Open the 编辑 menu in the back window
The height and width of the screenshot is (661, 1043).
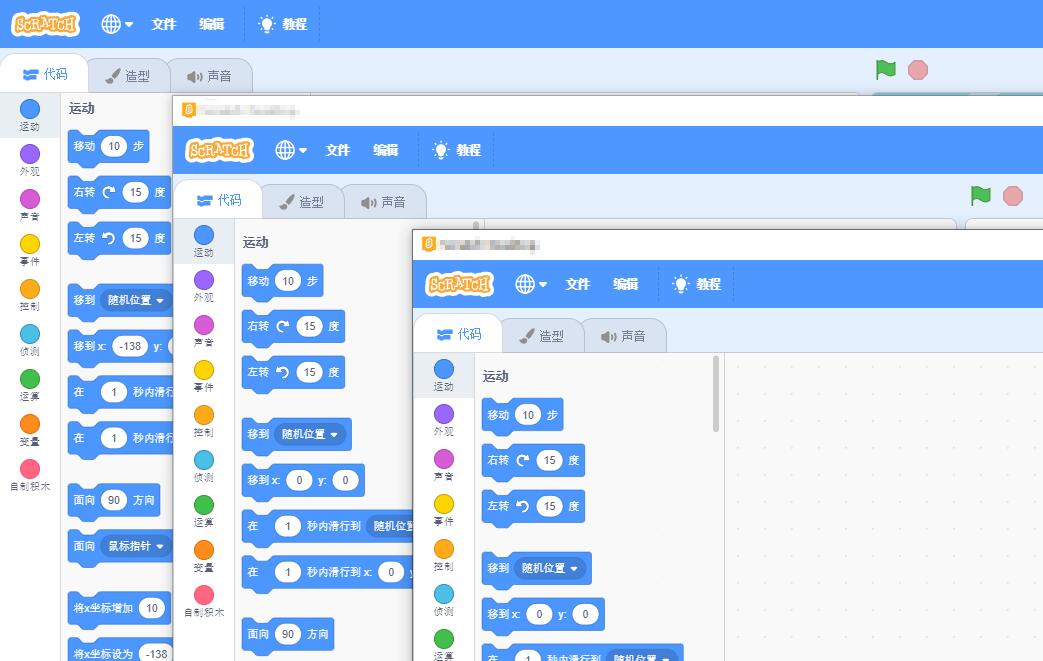[x=212, y=24]
